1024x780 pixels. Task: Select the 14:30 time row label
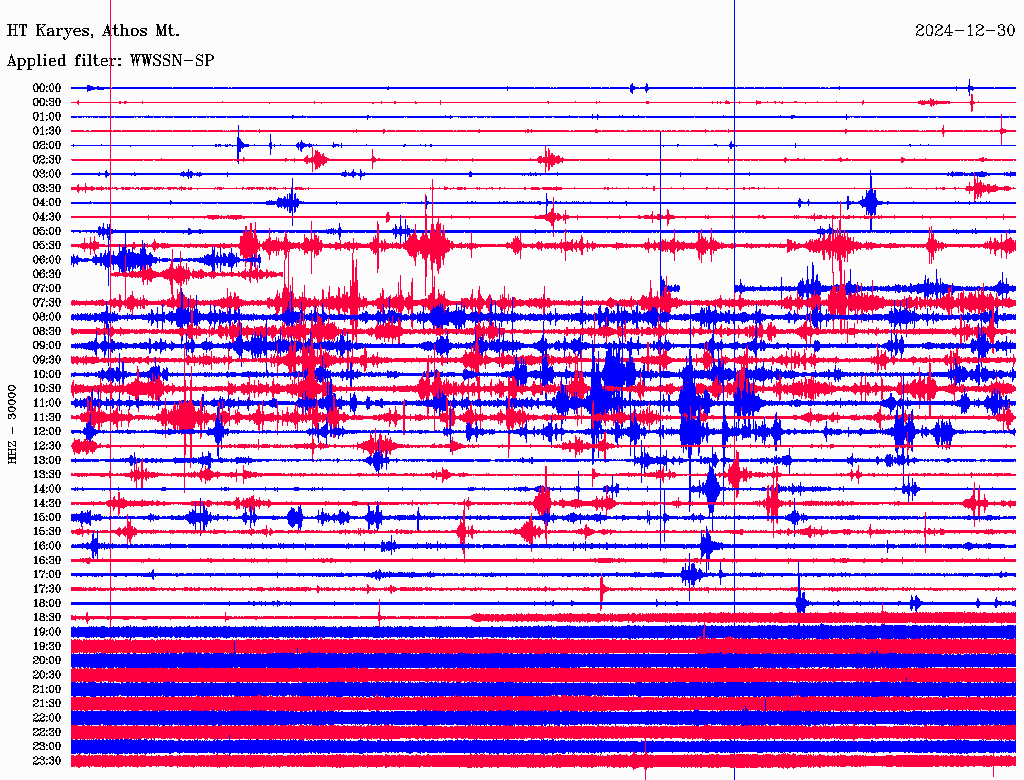(47, 504)
